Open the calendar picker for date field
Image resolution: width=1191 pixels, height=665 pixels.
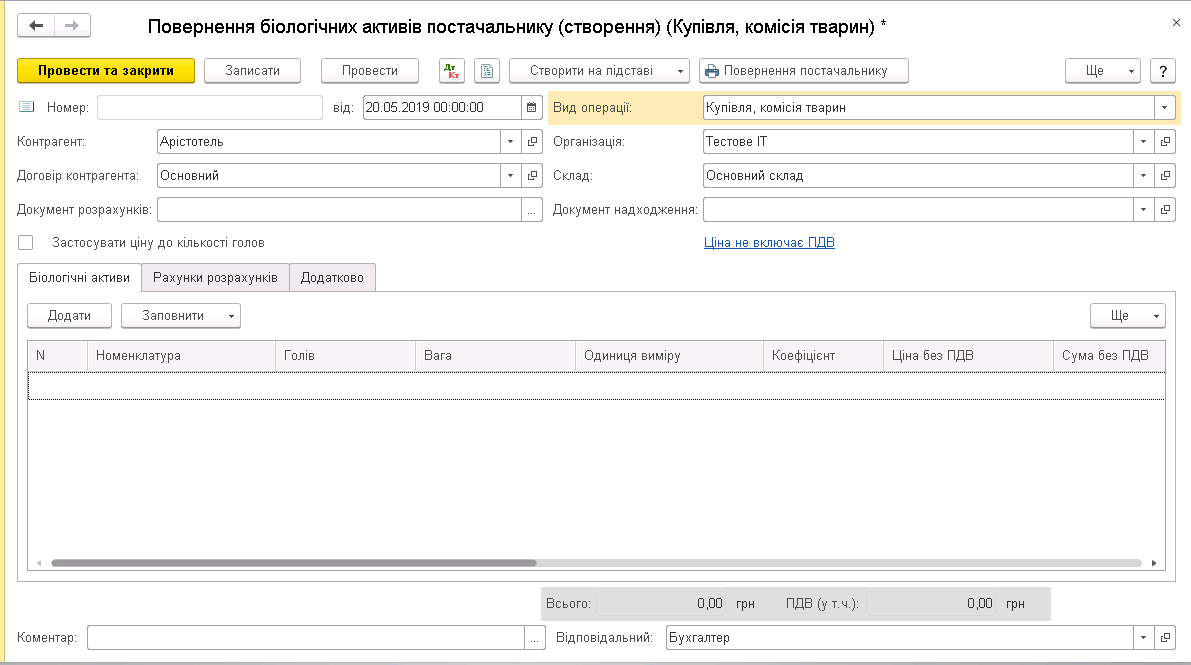[531, 107]
